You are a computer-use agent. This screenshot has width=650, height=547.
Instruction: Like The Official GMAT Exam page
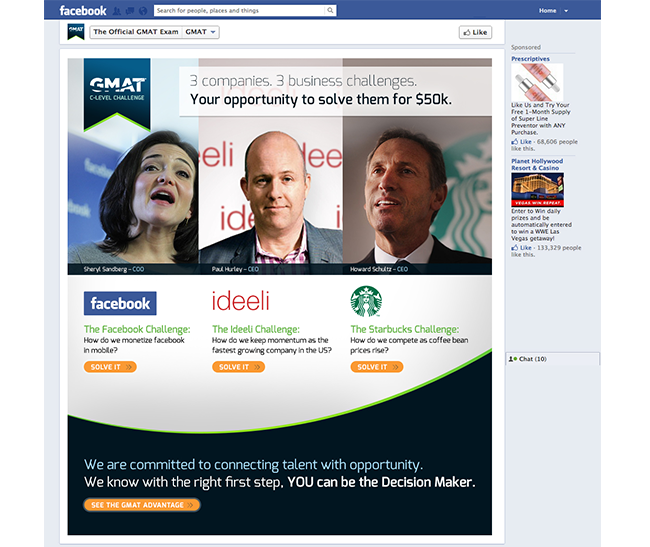(x=475, y=32)
